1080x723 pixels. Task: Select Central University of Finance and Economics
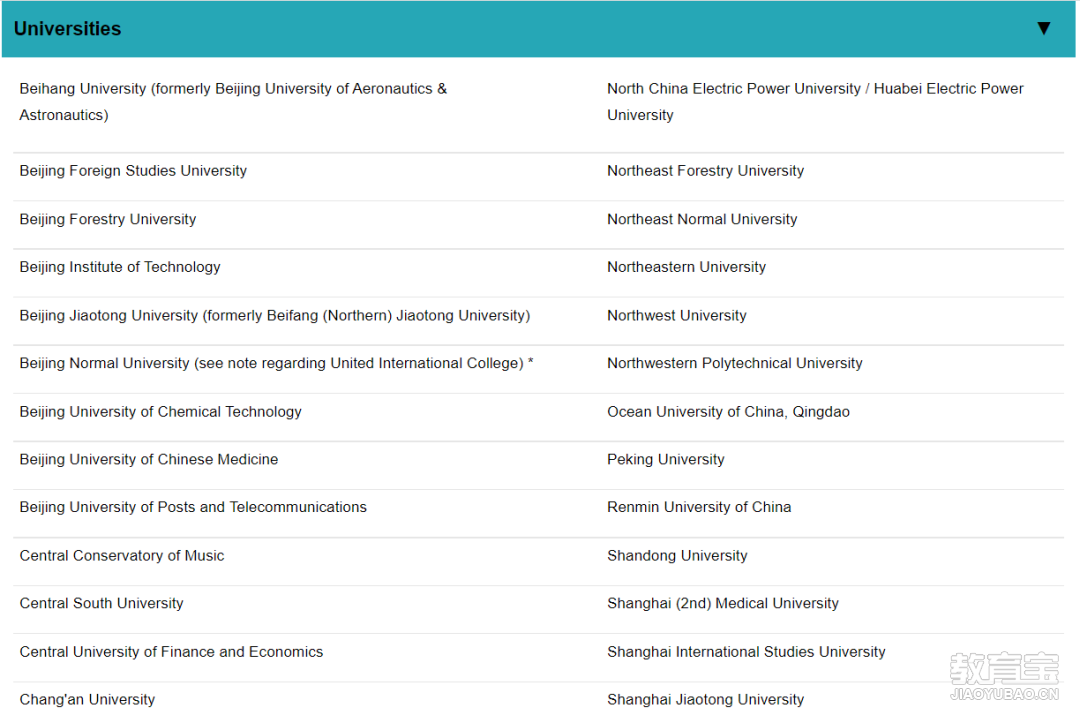[x=171, y=651]
